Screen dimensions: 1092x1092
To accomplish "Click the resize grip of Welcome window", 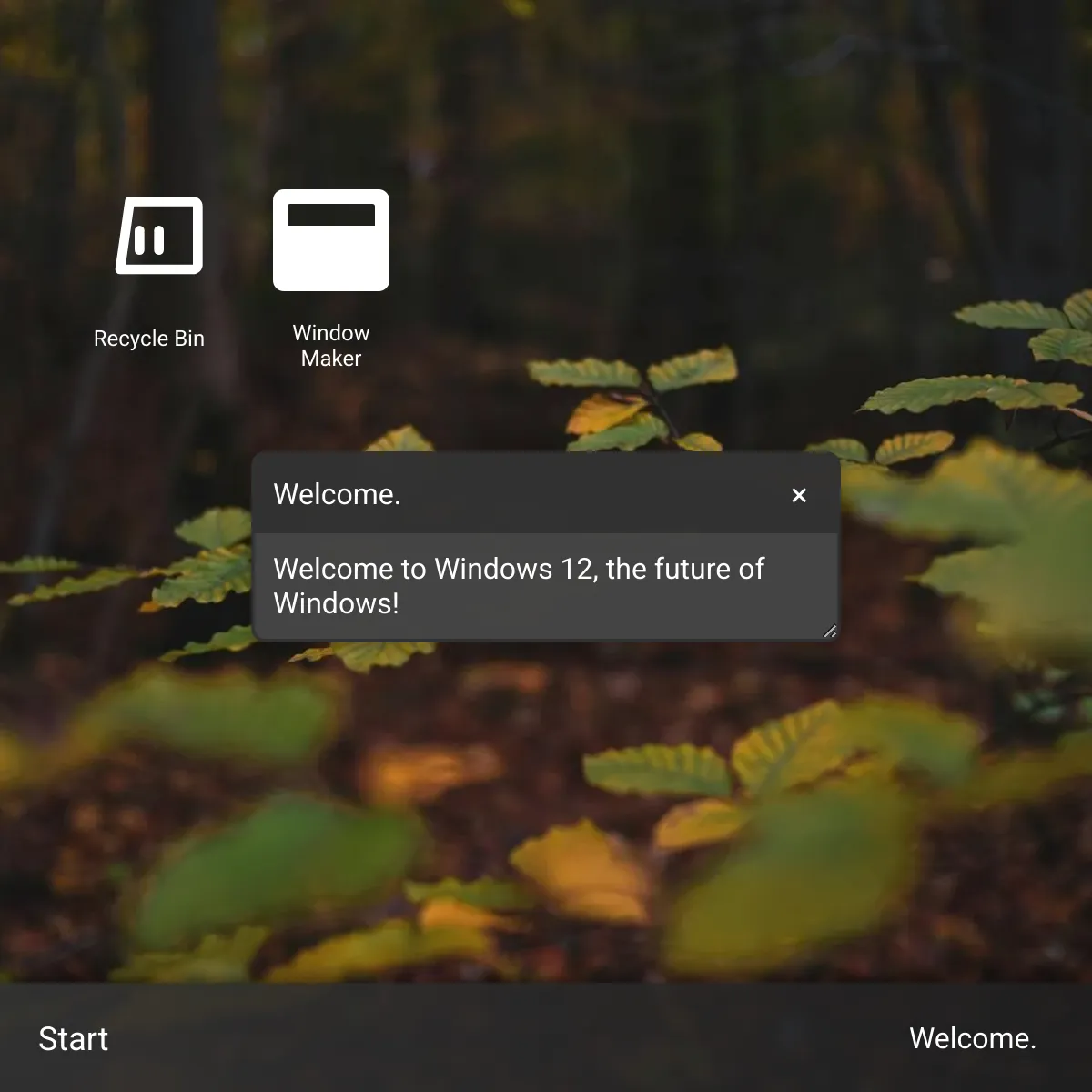I will pos(829,631).
